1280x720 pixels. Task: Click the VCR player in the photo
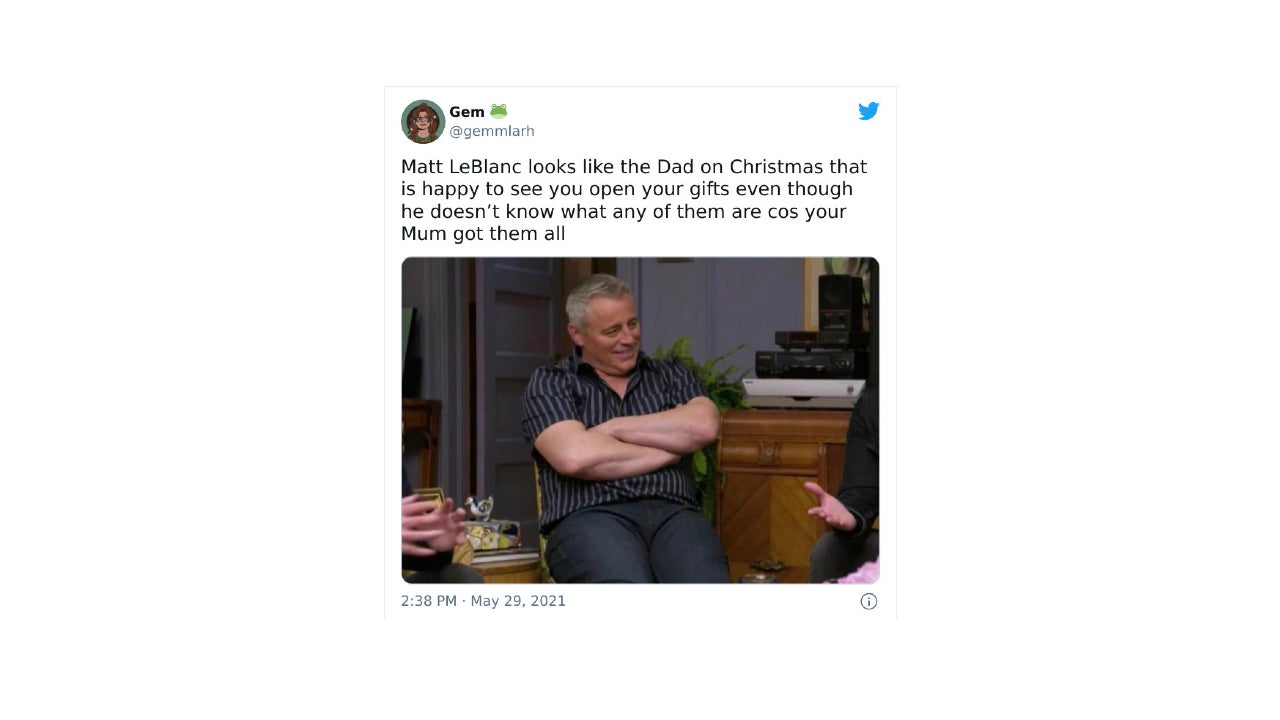[805, 363]
